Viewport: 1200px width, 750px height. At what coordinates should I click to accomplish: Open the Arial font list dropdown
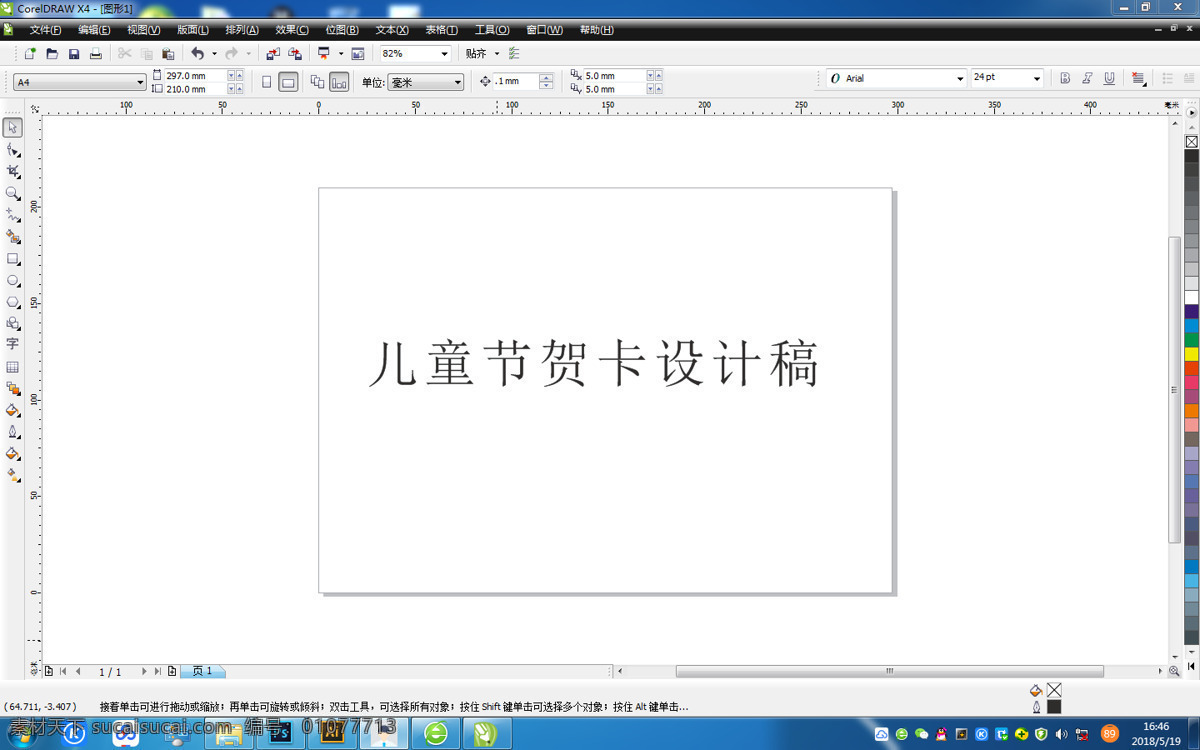(960, 78)
